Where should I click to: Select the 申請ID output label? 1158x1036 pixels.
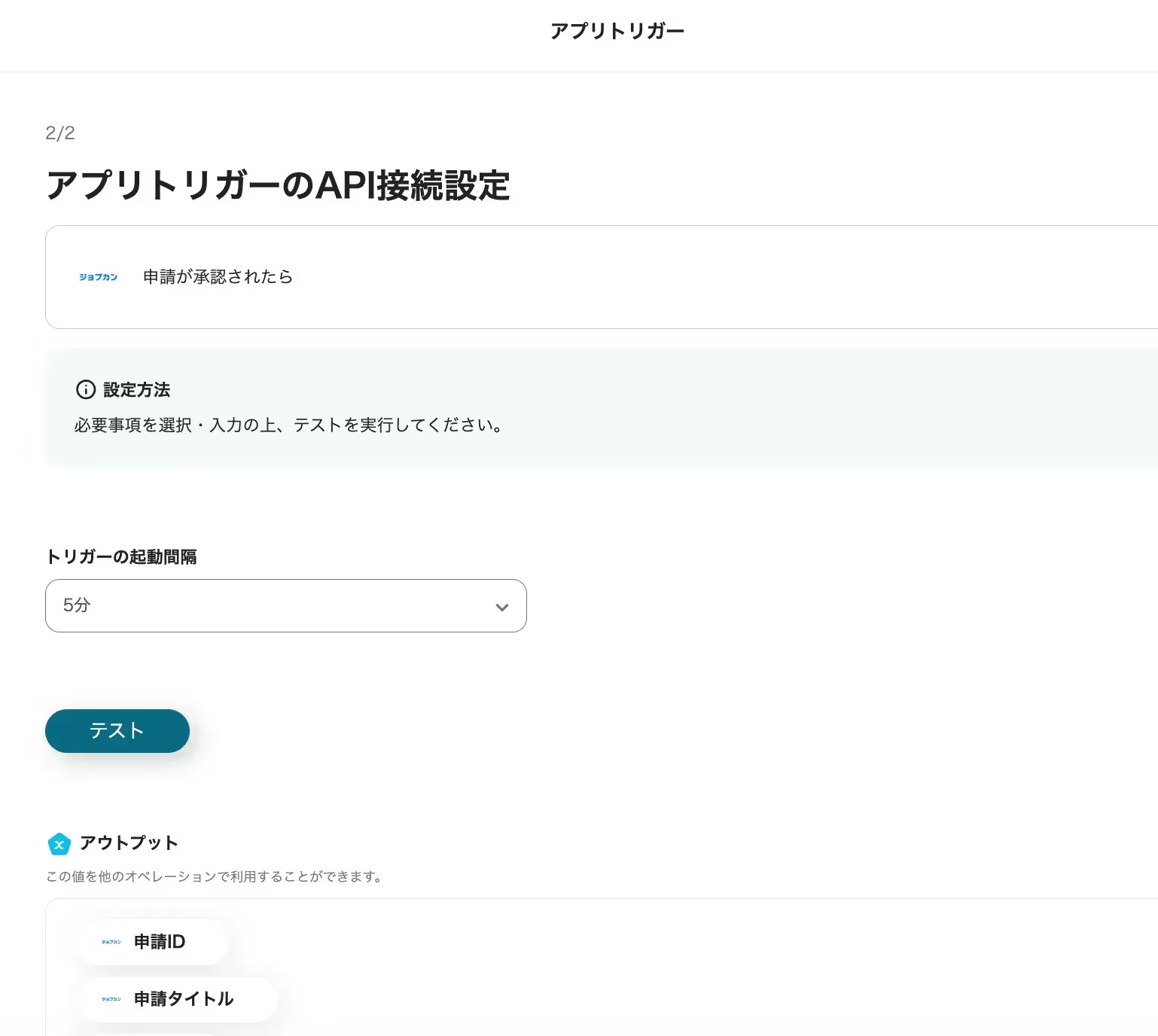click(x=160, y=942)
